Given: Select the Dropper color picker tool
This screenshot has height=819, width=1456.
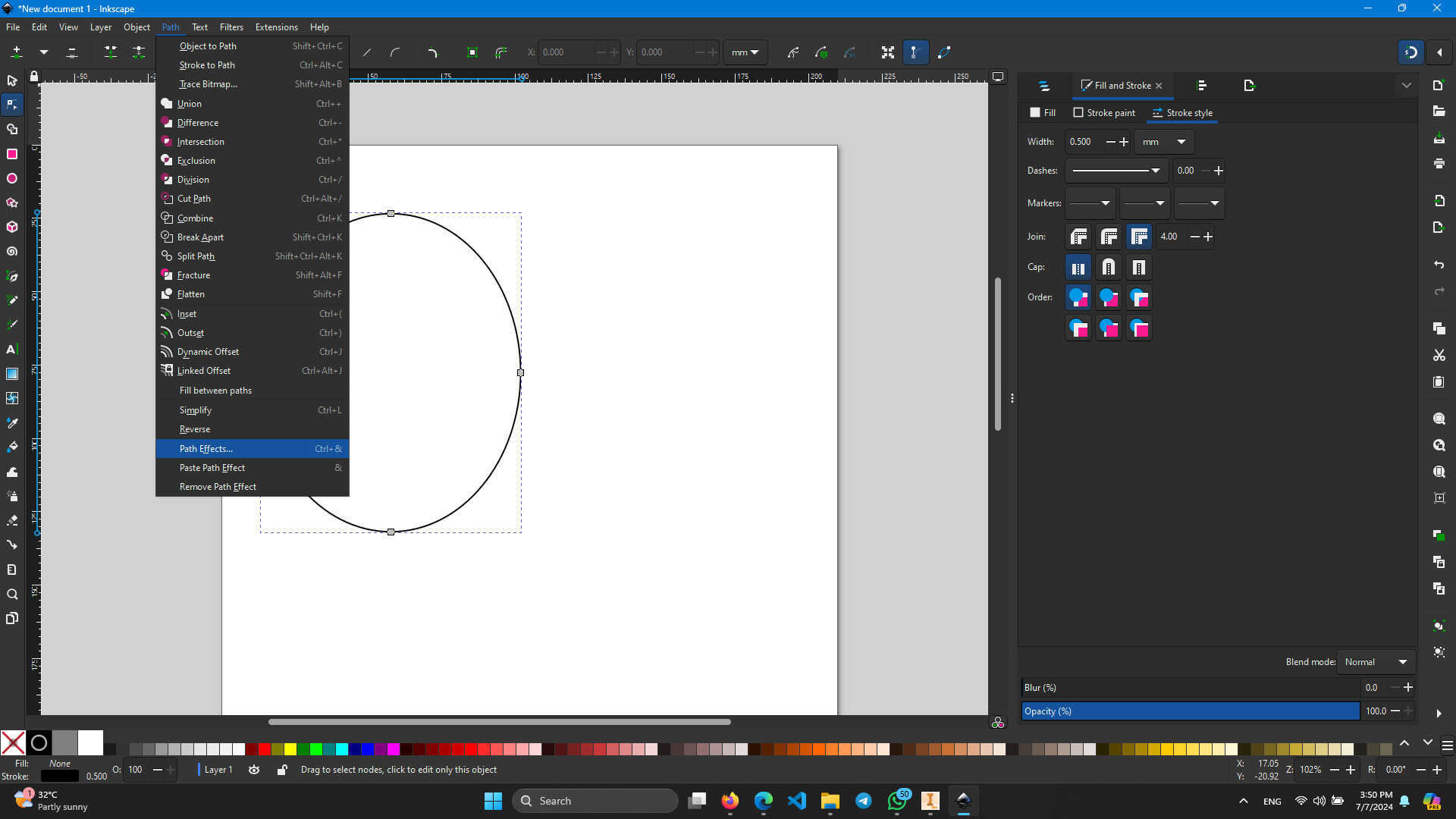Looking at the screenshot, I should (x=12, y=422).
